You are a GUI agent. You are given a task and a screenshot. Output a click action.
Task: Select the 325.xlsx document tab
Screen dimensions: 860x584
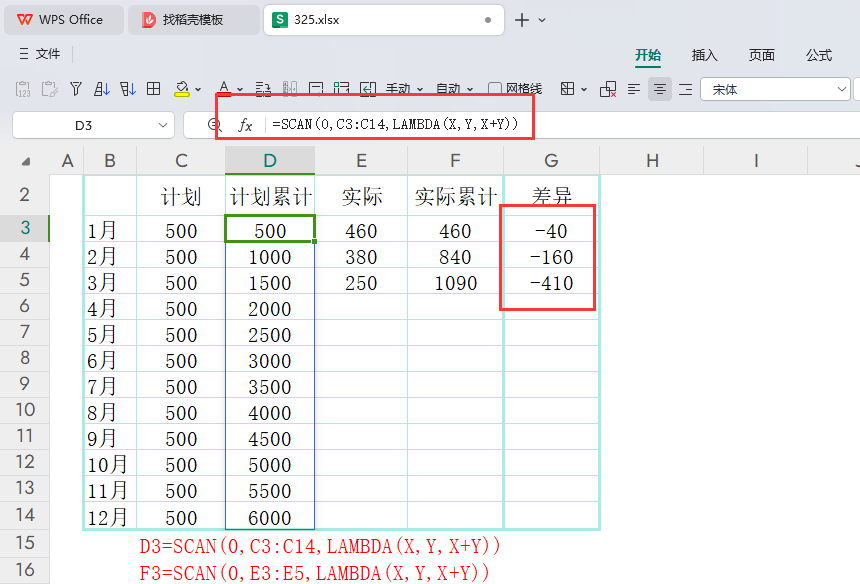[384, 20]
